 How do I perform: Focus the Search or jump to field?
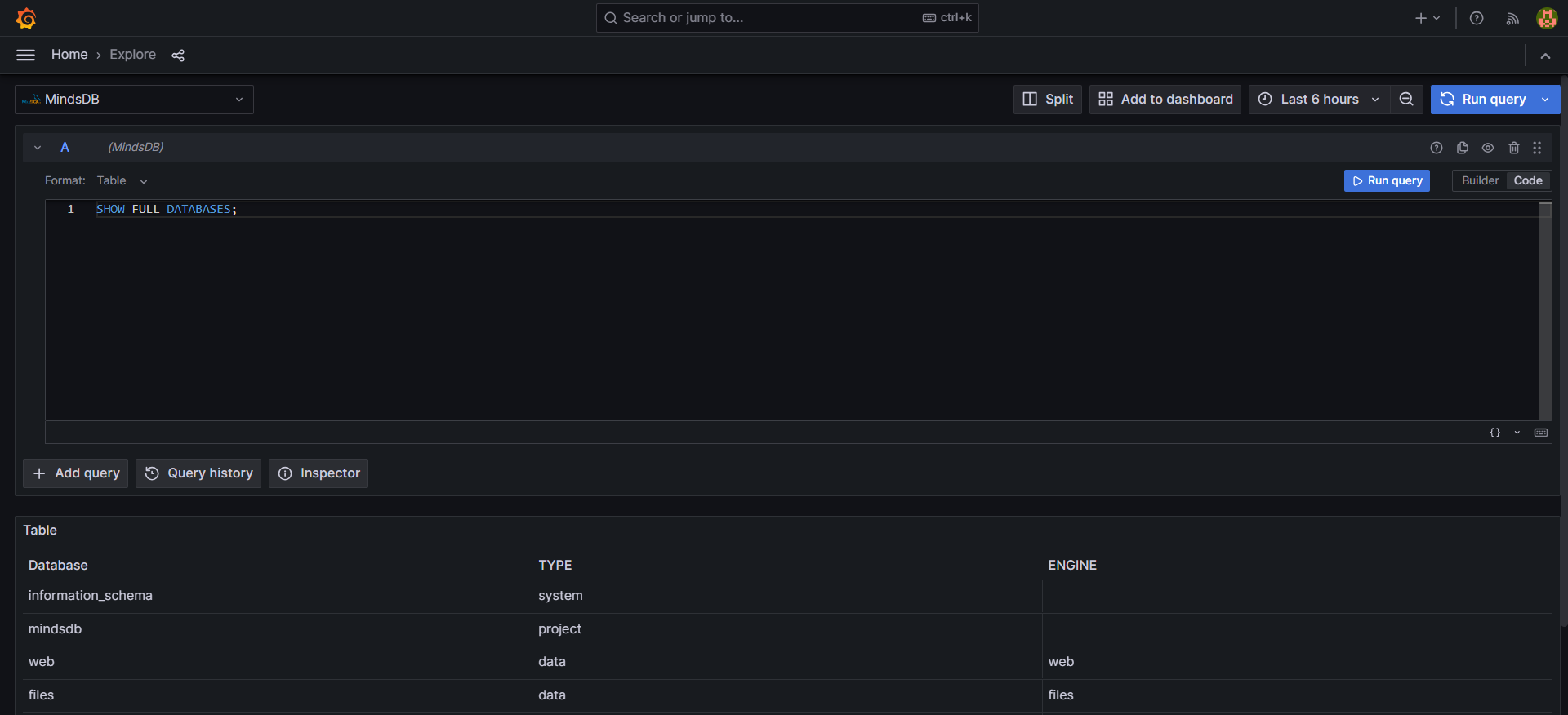pos(787,18)
